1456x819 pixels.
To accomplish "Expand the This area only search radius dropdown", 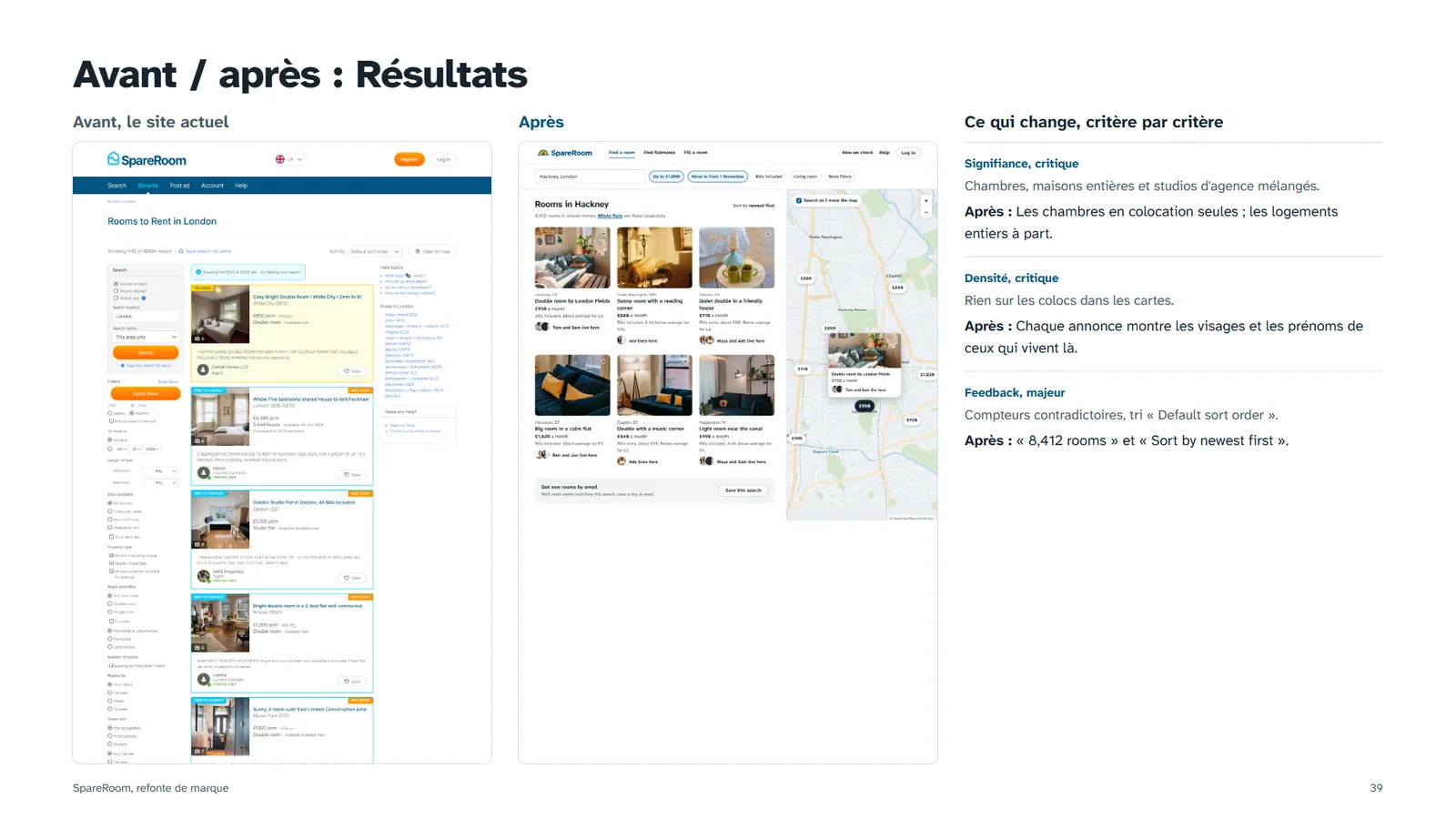I will pos(146,337).
